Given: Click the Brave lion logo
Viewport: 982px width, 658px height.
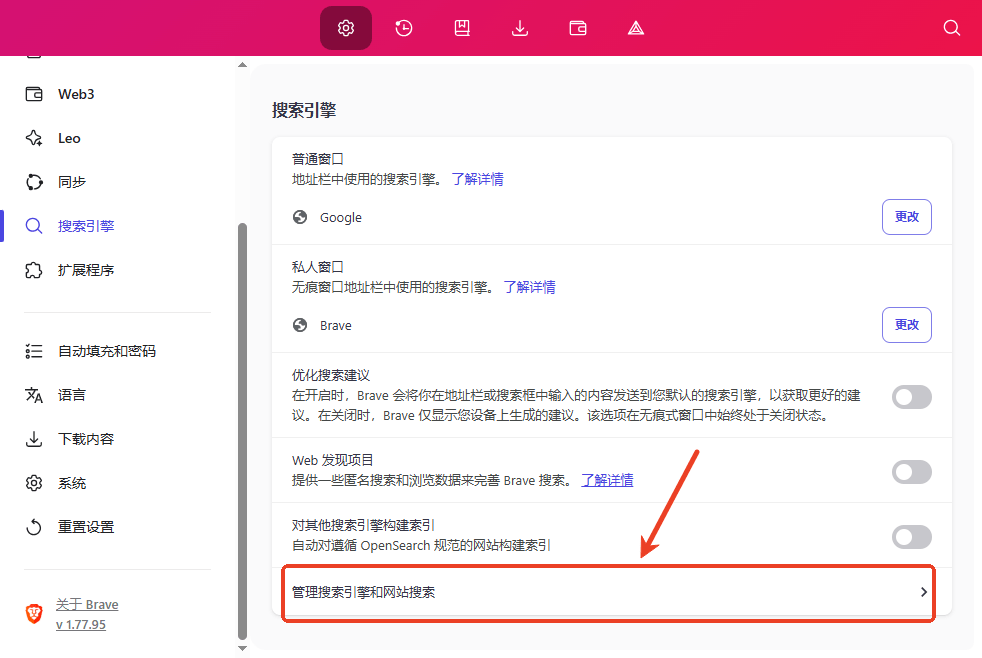Looking at the screenshot, I should click(x=34, y=614).
